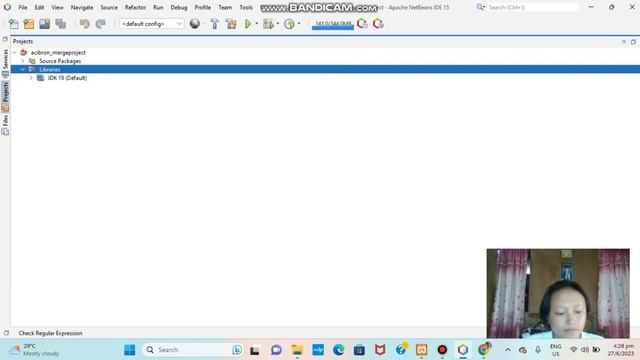
Task: Click the Profile Project clock icon
Action: click(x=289, y=24)
